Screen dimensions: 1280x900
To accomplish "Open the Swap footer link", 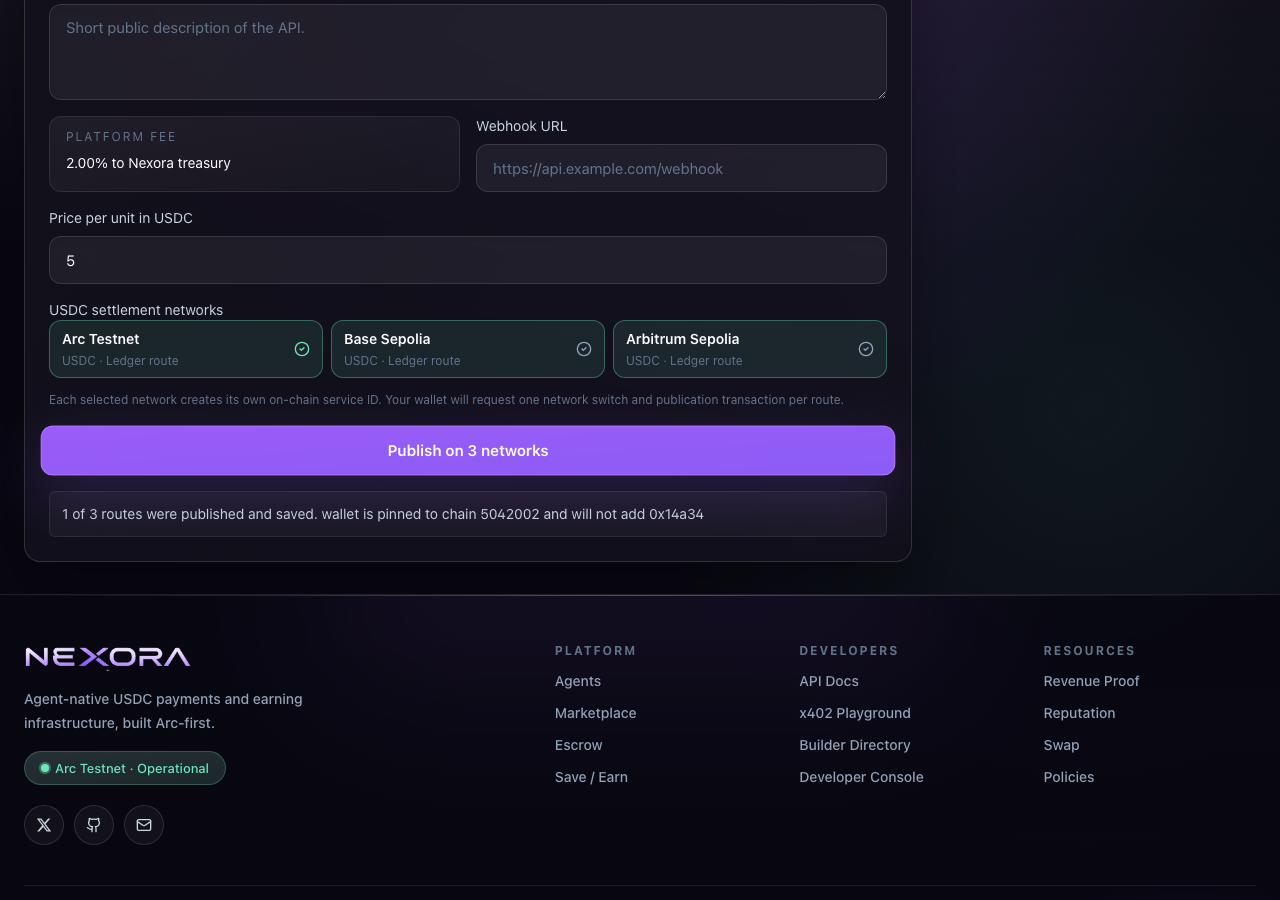I will 1061,745.
